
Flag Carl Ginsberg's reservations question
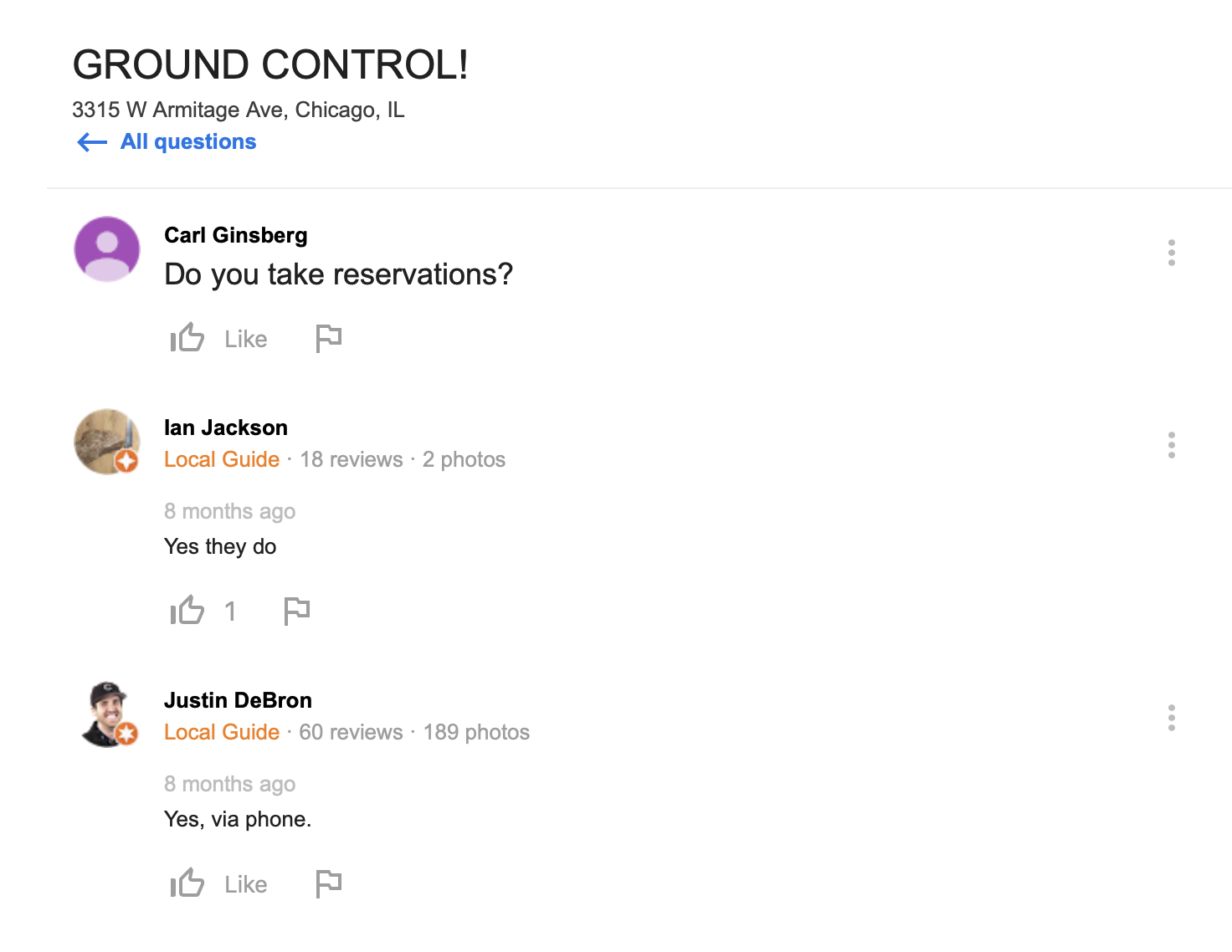point(328,338)
